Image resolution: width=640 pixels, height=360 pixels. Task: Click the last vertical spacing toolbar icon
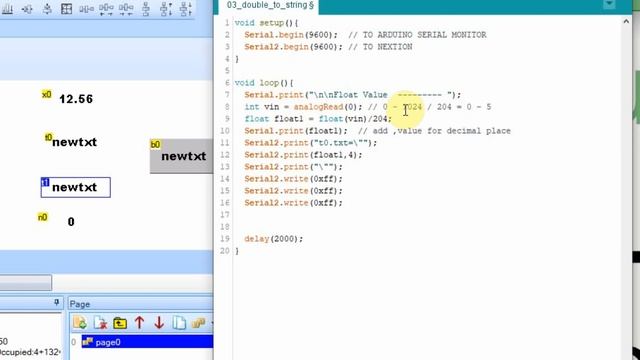[x=185, y=9]
